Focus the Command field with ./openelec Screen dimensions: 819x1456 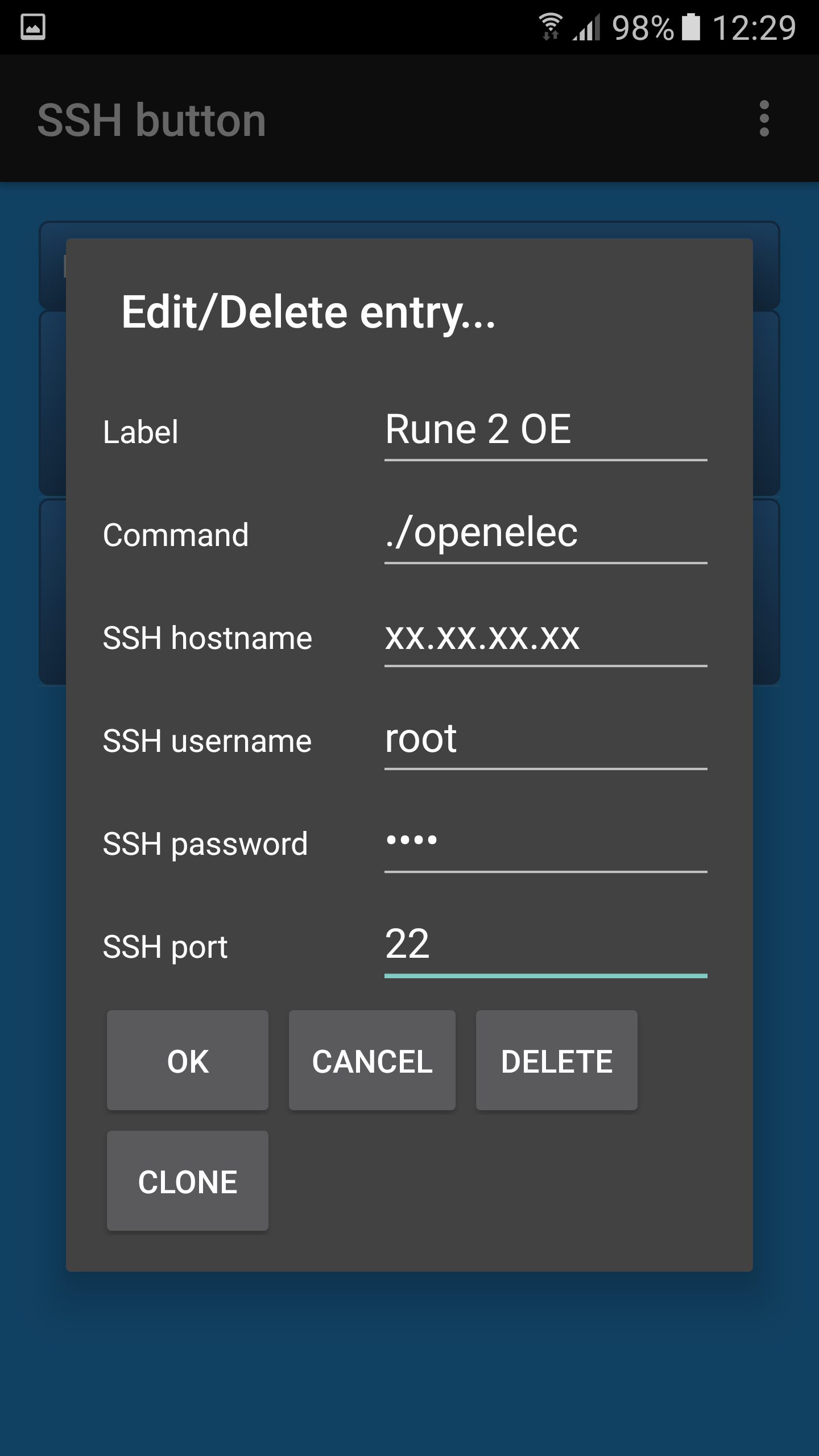(x=545, y=533)
